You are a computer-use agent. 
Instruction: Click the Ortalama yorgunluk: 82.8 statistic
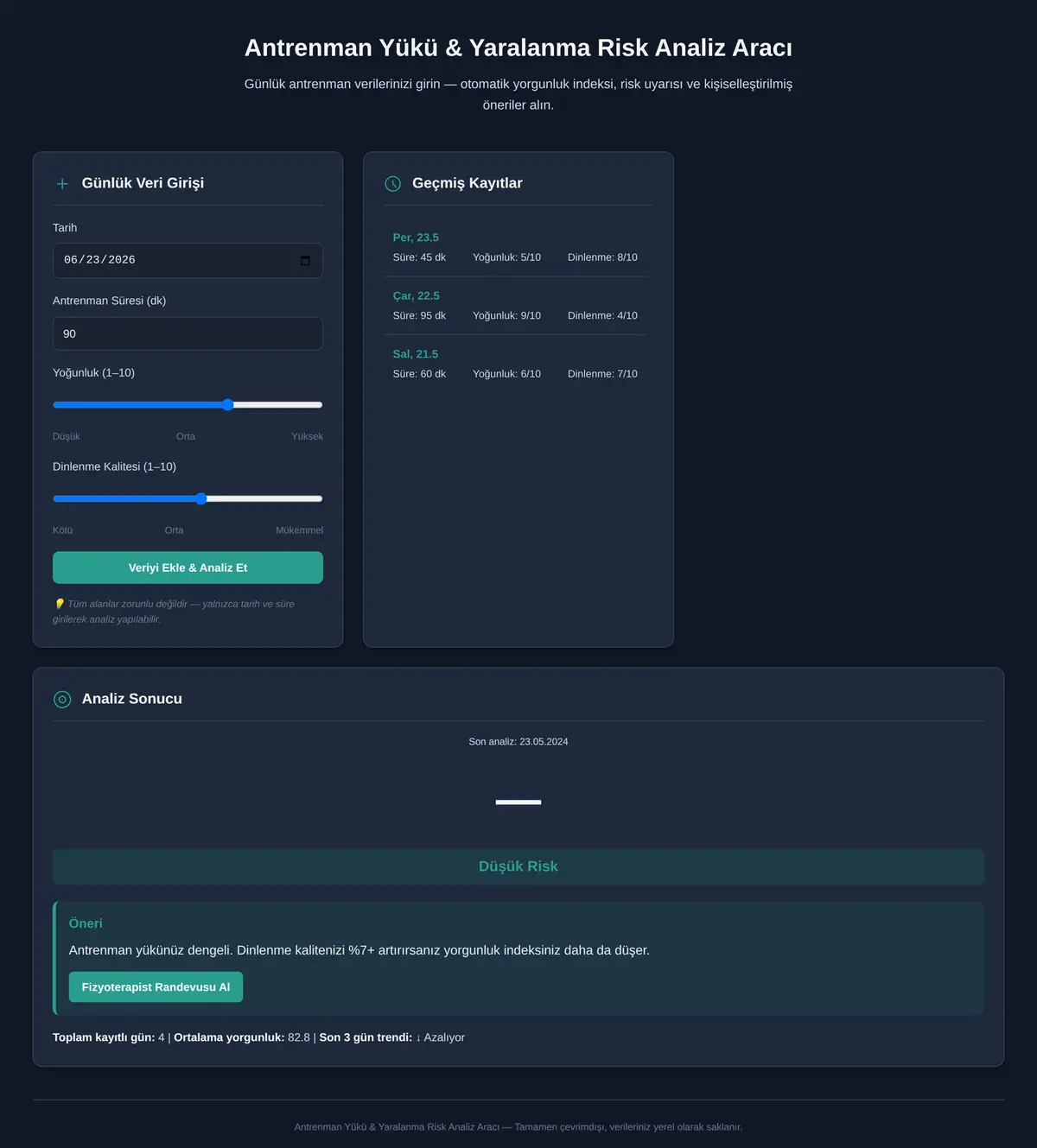click(242, 1037)
